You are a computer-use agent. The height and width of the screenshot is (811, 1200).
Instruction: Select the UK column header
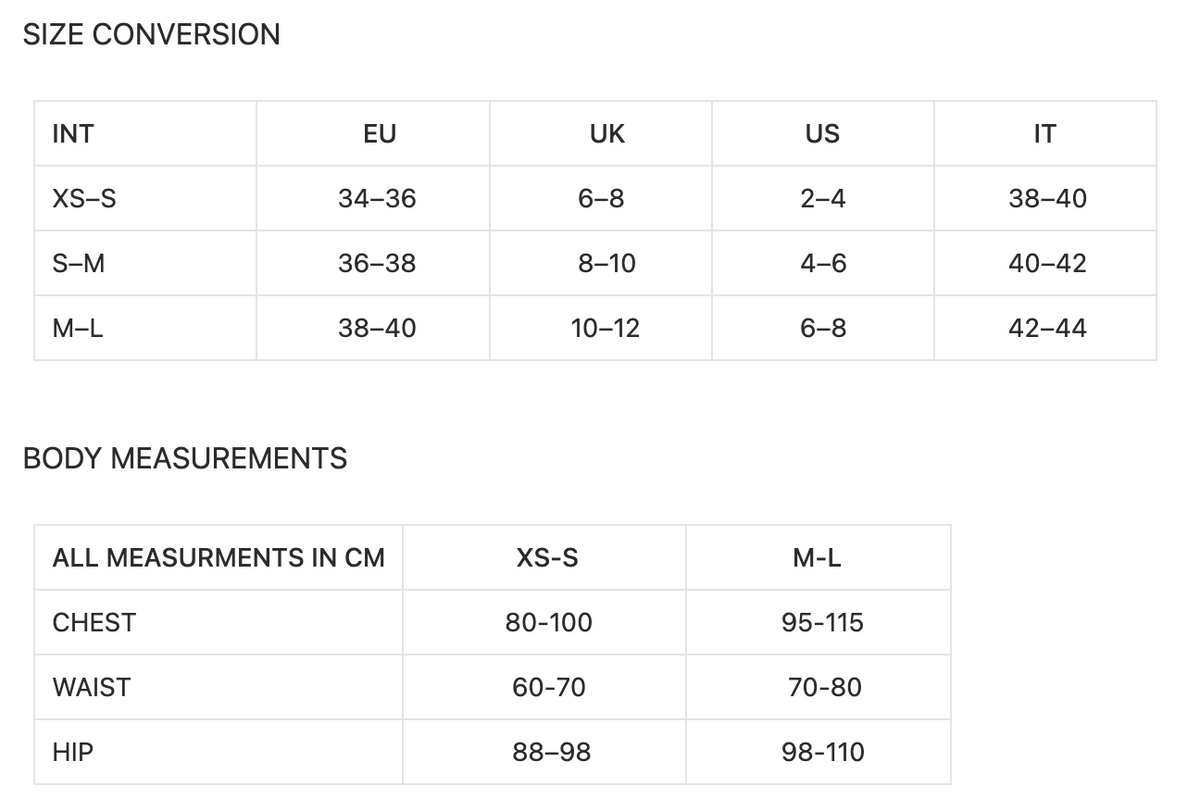pyautogui.click(x=607, y=134)
